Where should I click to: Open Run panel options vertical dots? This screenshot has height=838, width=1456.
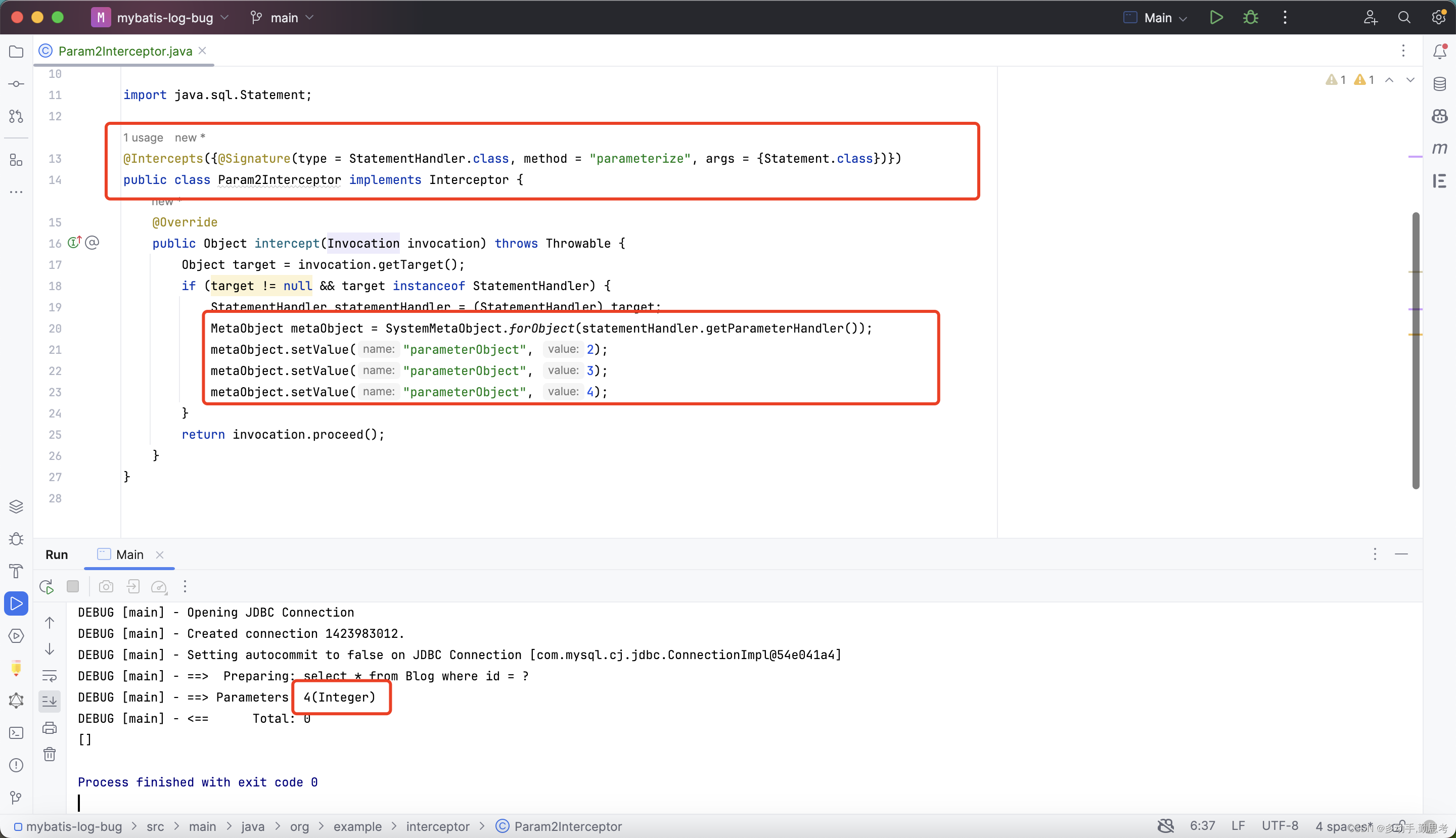[1375, 554]
